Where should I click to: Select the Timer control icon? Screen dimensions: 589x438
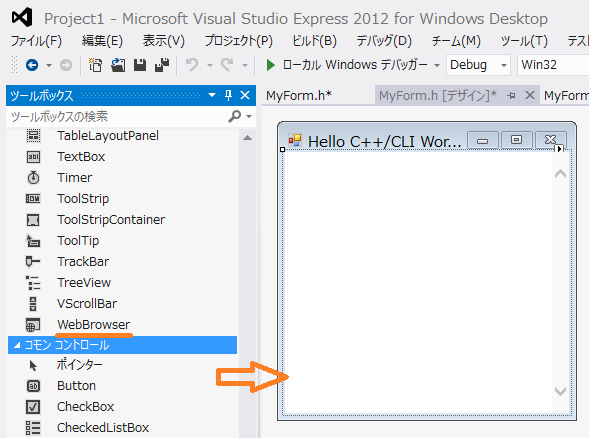pyautogui.click(x=33, y=177)
